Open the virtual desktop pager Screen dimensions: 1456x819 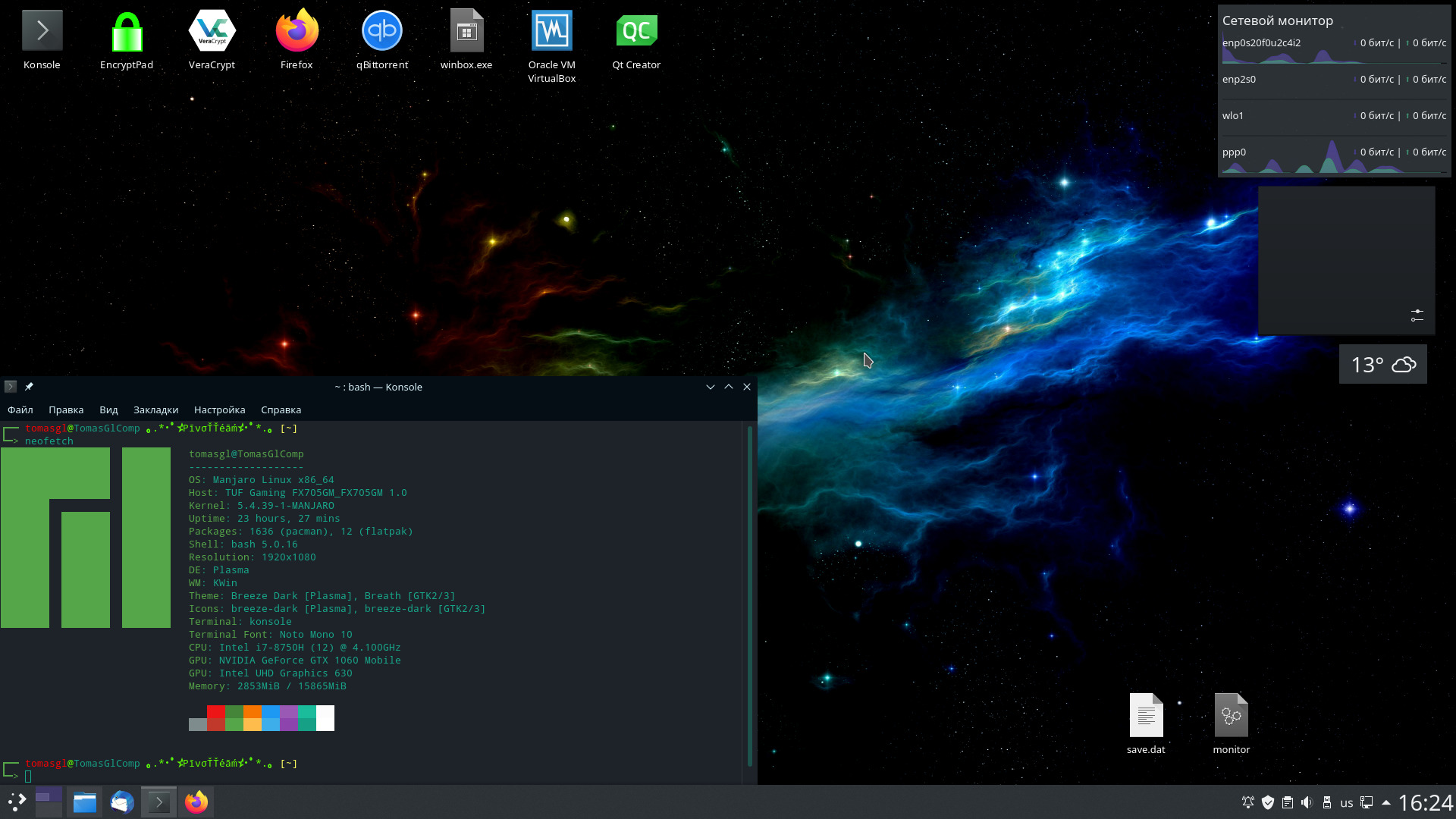49,802
